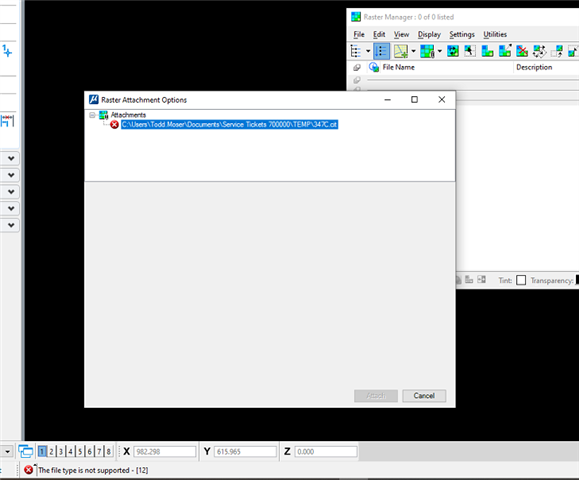Click the greyed-out Attach button

tap(376, 396)
